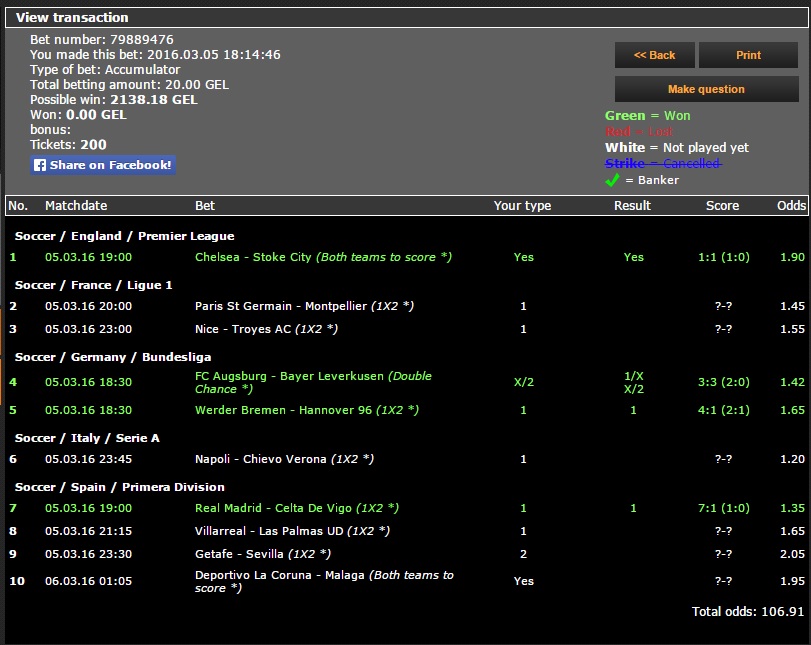This screenshot has height=645, width=811.
Task: Click the Odds column header
Action: click(791, 205)
